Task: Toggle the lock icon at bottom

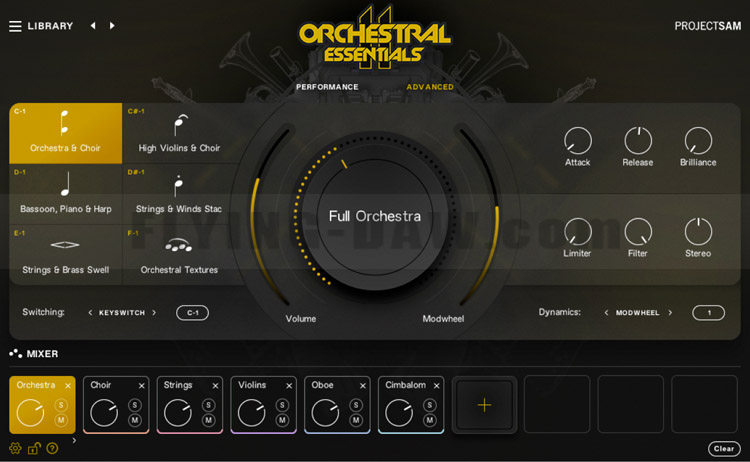Action: click(x=34, y=448)
